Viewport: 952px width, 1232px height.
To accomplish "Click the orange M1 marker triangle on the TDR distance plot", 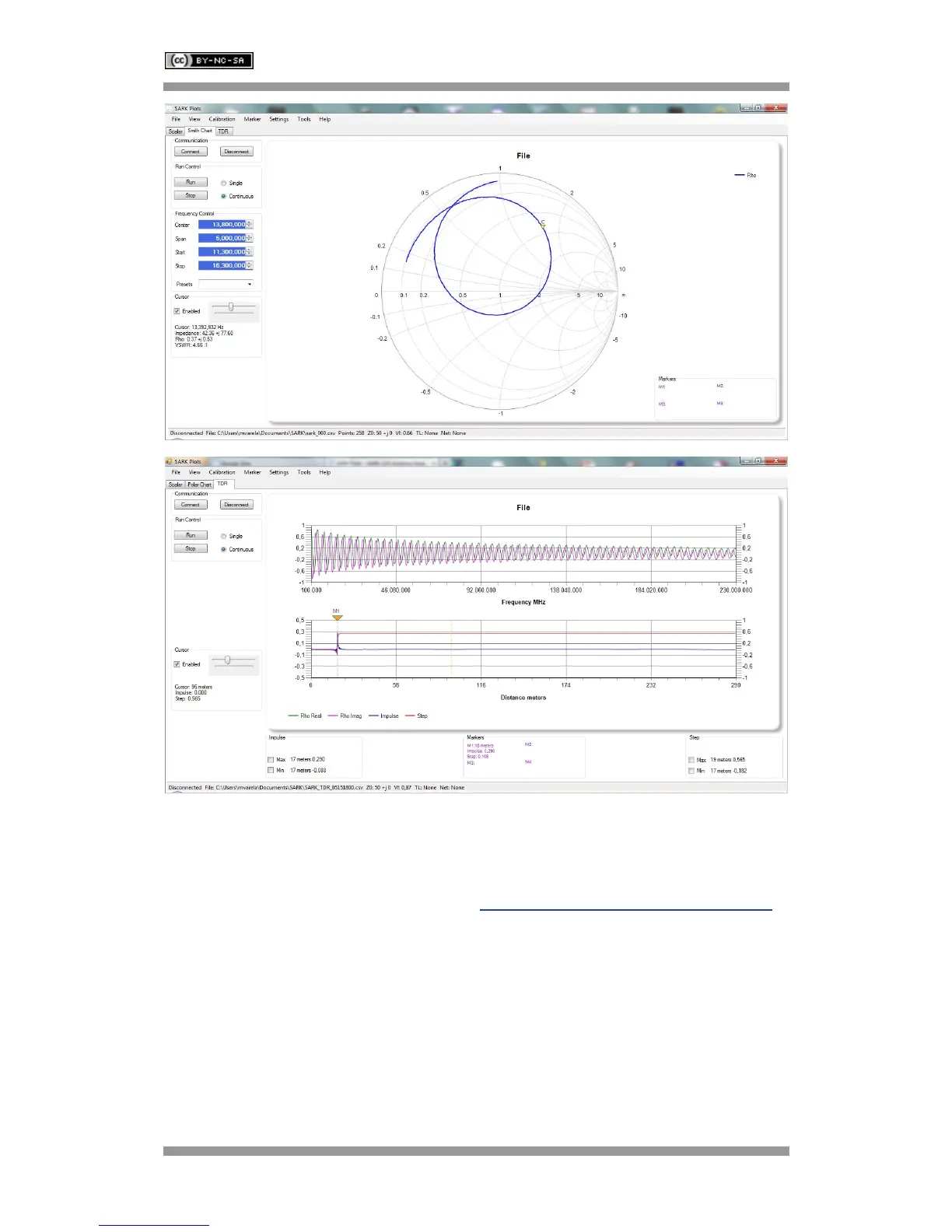I will click(x=337, y=617).
